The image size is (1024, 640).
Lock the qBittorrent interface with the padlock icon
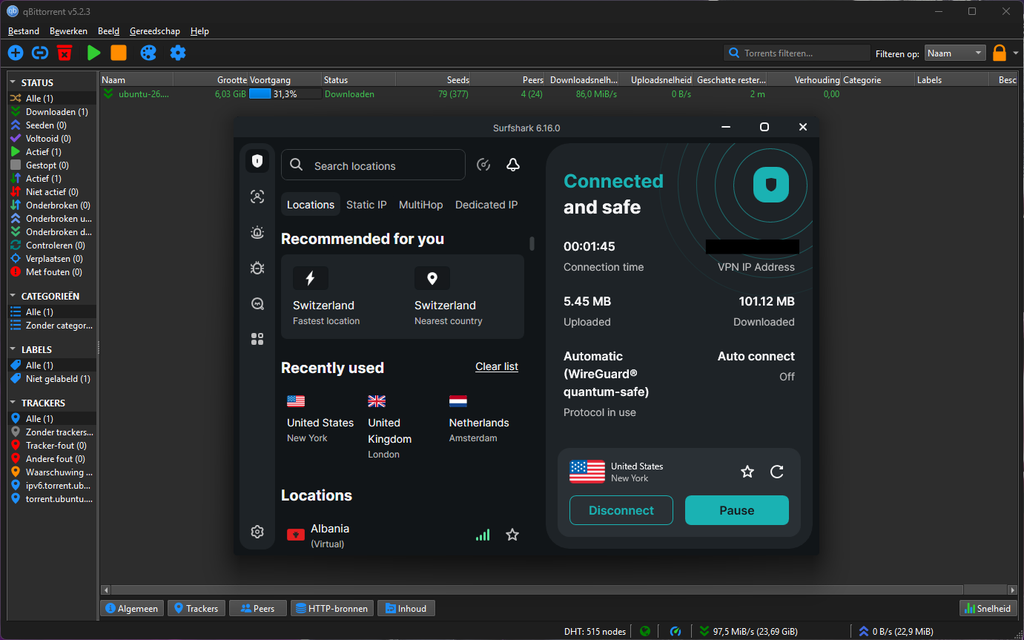[999, 53]
